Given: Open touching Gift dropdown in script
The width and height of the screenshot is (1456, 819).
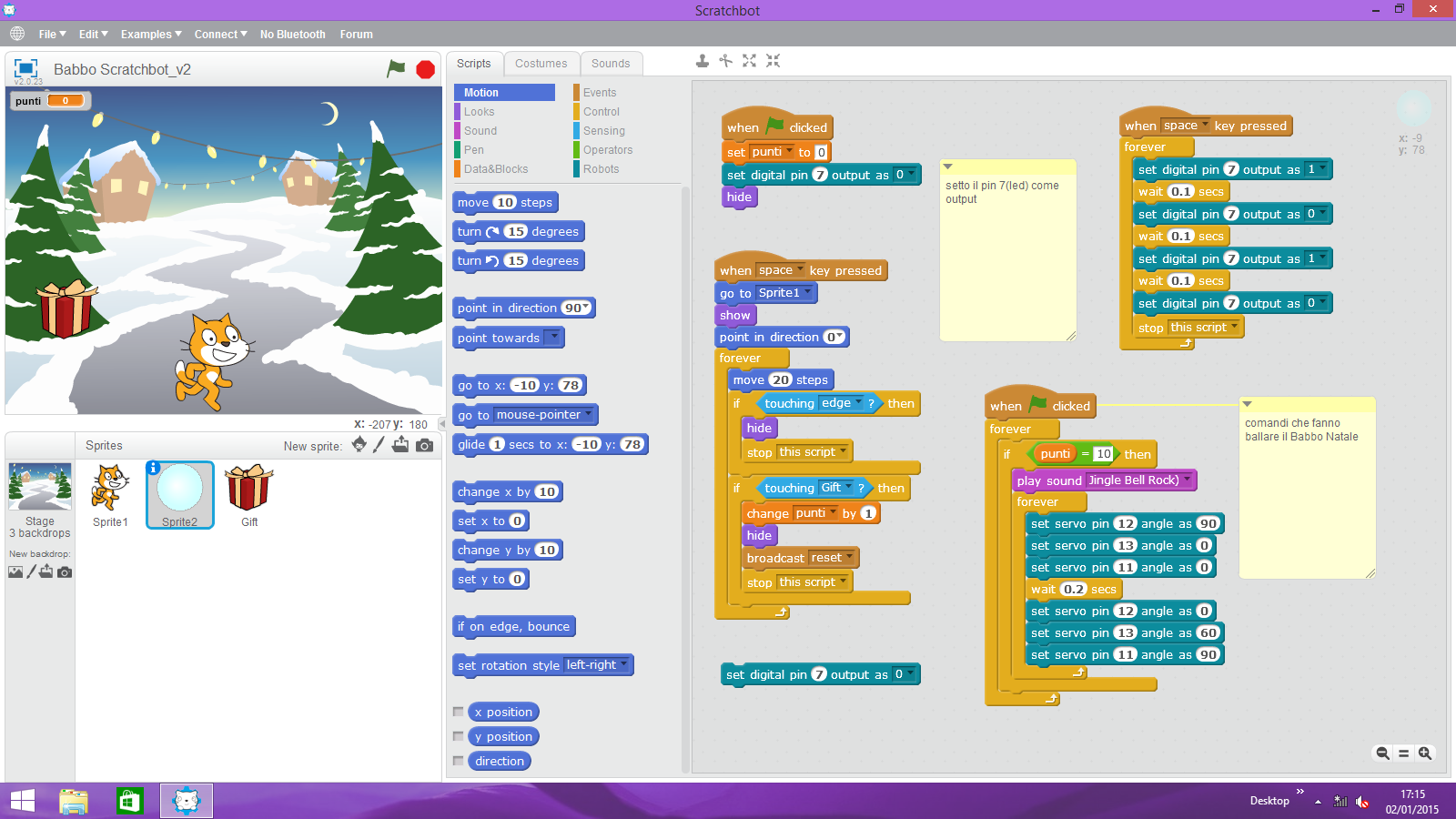Looking at the screenshot, I should click(848, 487).
